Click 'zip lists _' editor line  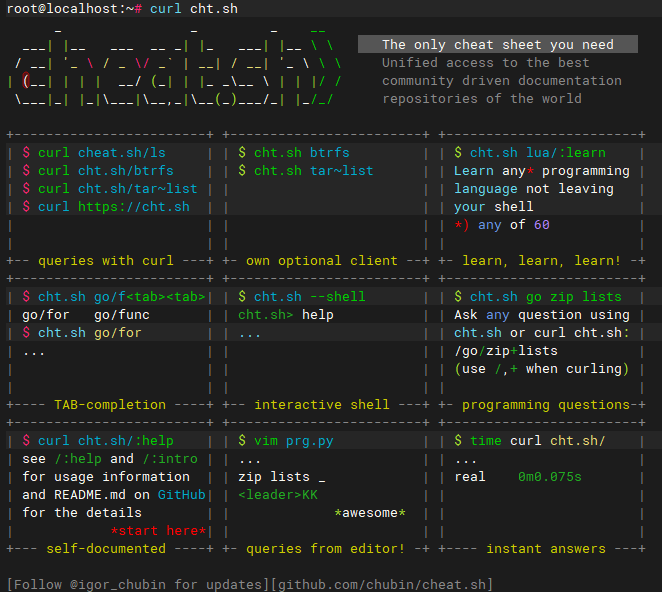tap(282, 476)
